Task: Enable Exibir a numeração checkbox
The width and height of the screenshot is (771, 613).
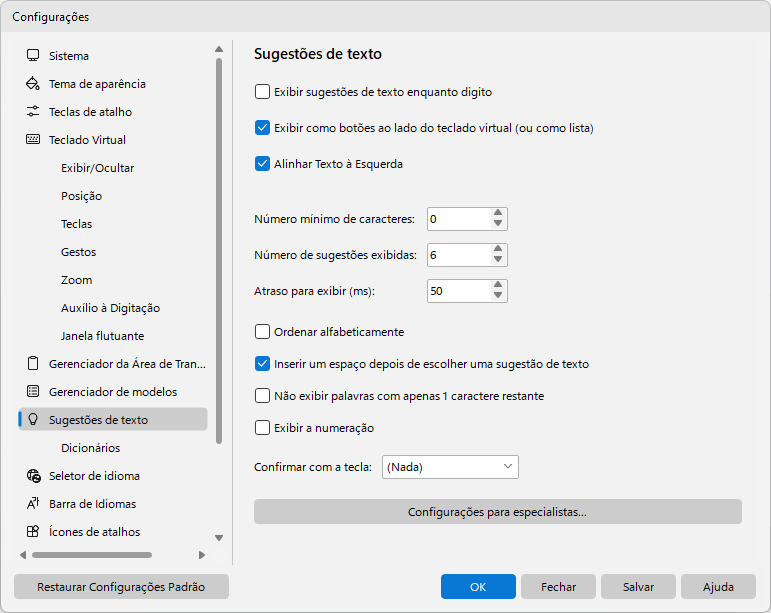Action: coord(262,428)
